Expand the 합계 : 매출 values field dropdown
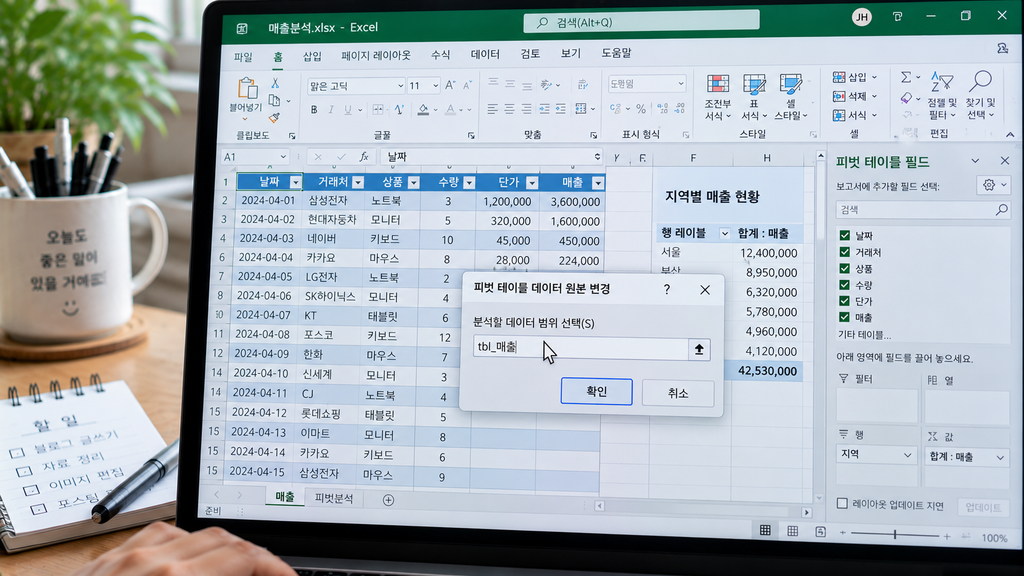 1000,457
